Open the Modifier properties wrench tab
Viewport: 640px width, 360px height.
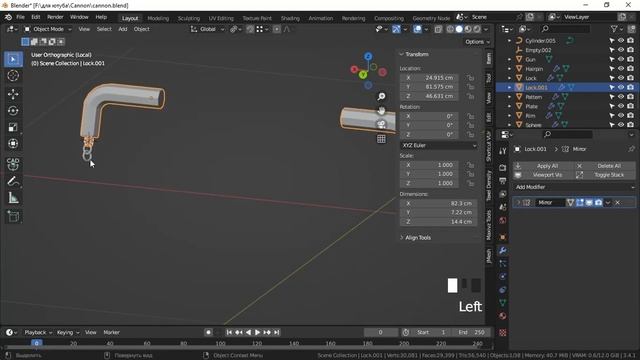coord(503,250)
